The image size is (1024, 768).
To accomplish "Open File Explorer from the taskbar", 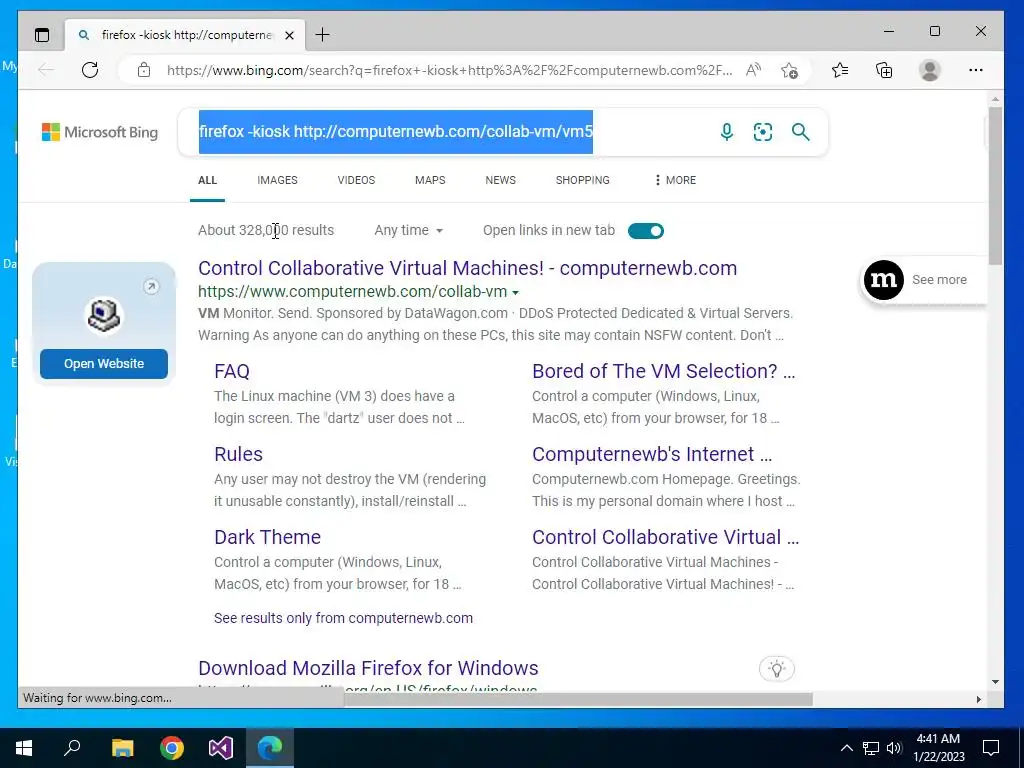I will point(122,748).
